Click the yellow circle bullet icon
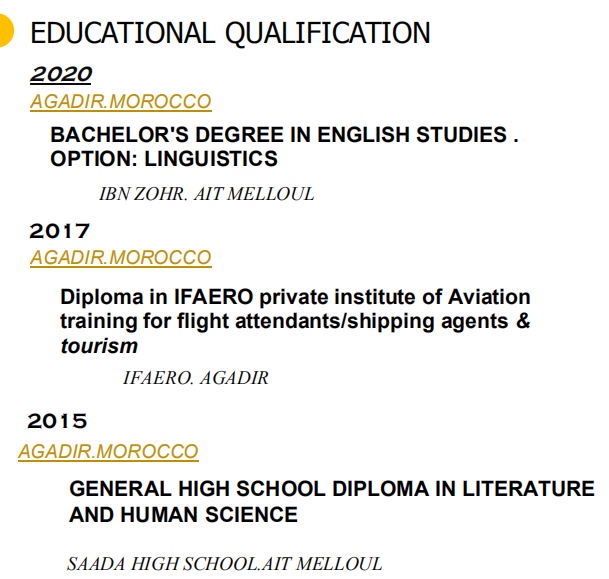 pyautogui.click(x=5, y=33)
